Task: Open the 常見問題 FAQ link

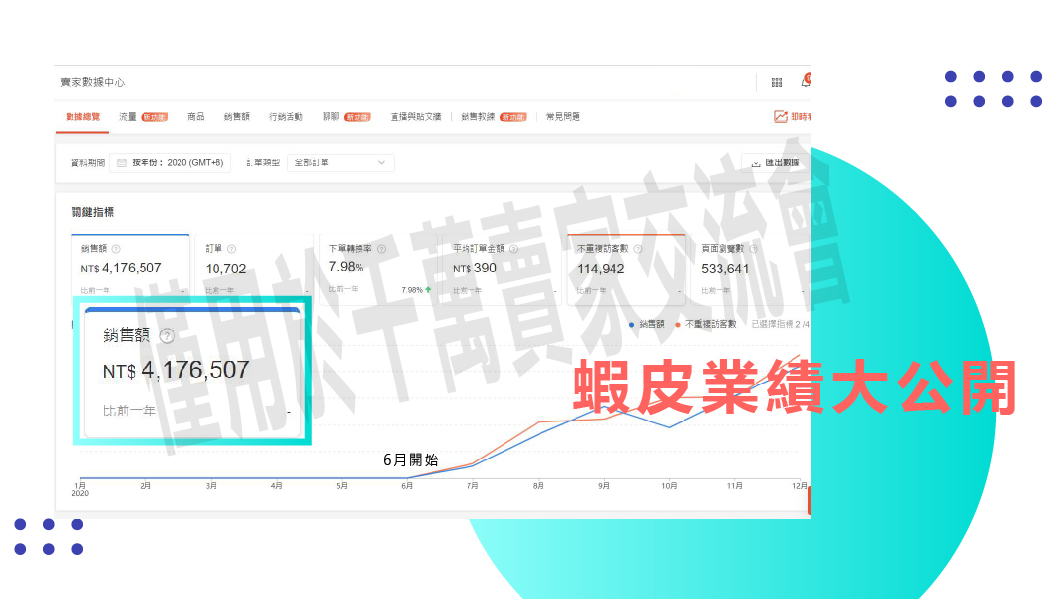Action: pos(563,117)
